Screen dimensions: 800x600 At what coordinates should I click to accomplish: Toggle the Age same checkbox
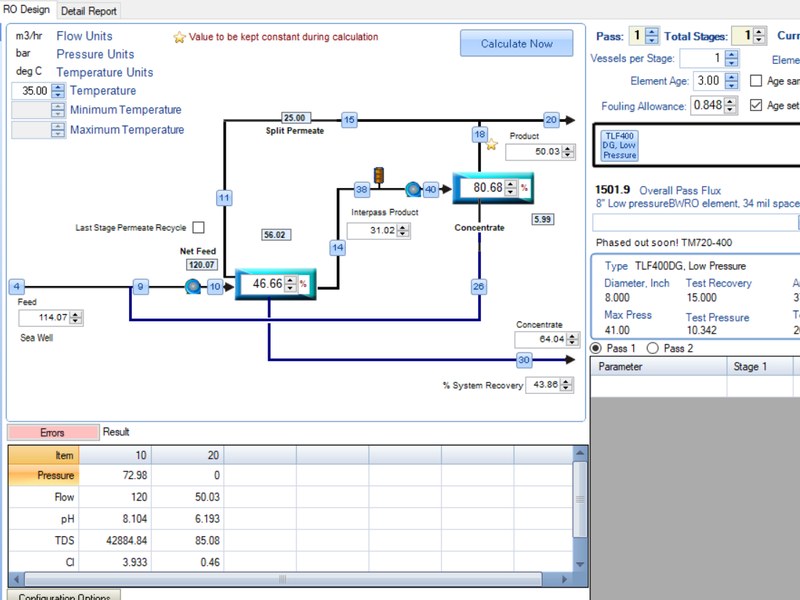tap(756, 81)
